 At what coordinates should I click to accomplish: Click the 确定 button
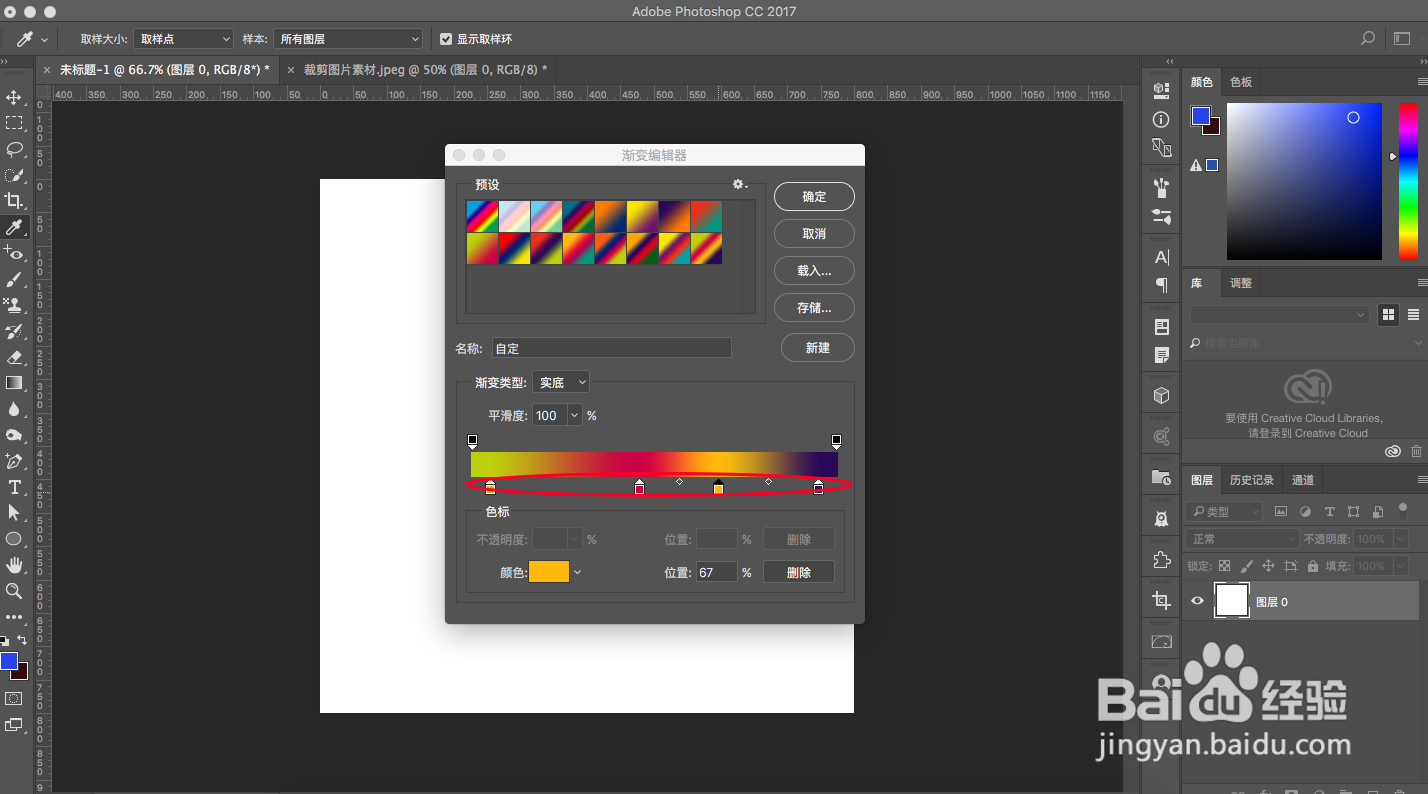point(814,197)
